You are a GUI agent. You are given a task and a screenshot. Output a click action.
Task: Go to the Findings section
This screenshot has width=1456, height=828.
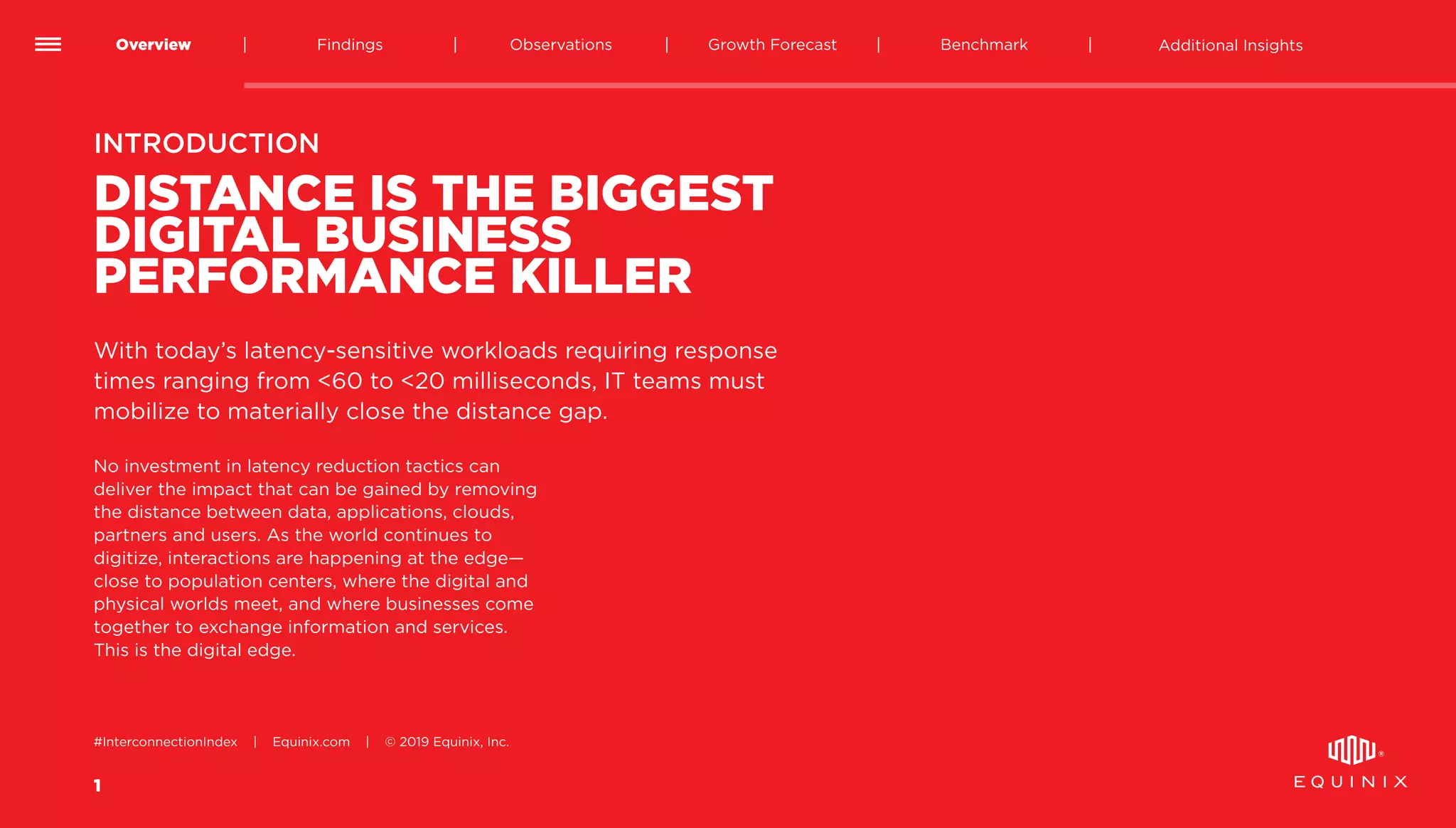click(x=350, y=45)
